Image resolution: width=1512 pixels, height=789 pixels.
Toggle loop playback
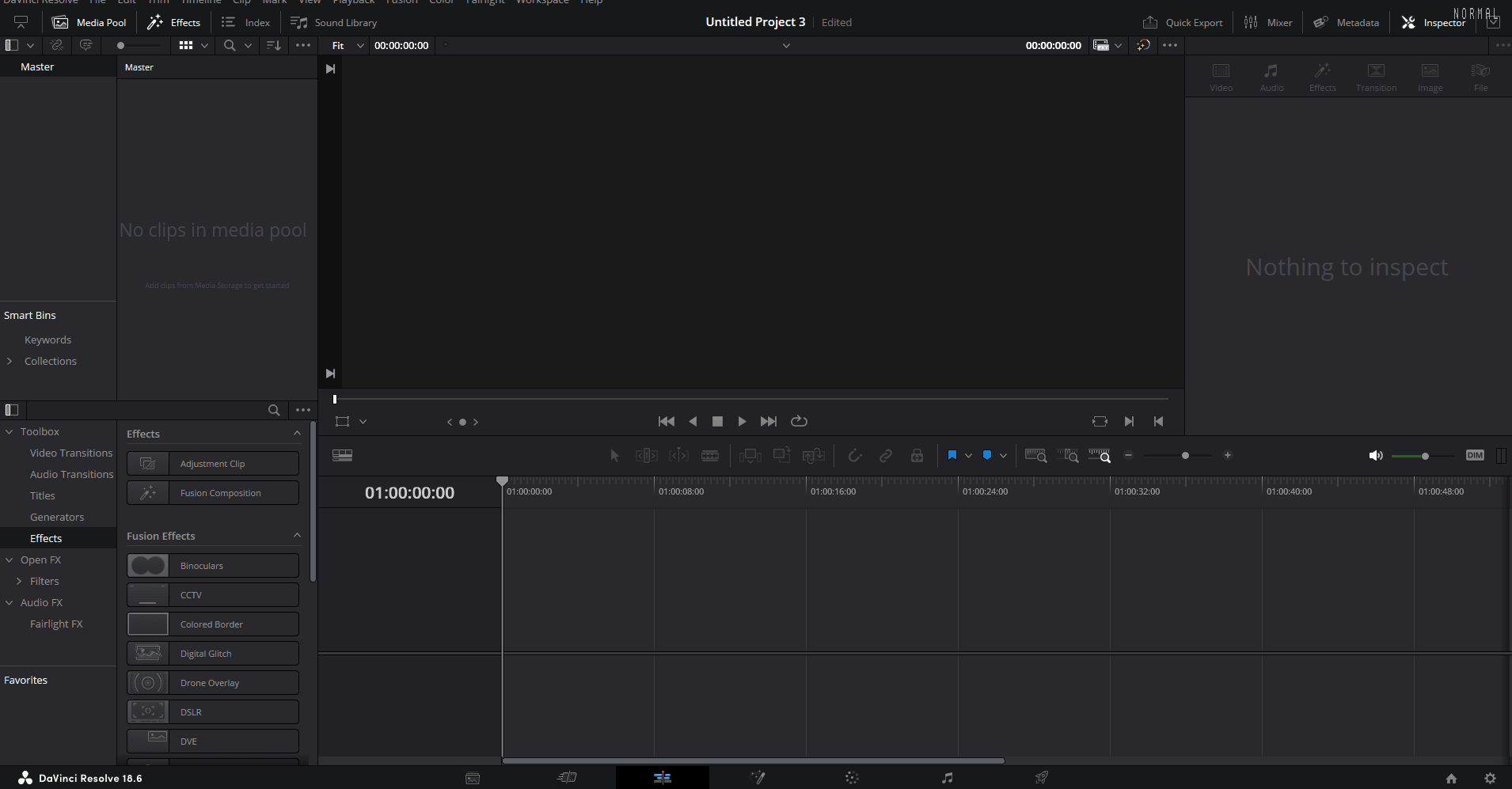(799, 421)
